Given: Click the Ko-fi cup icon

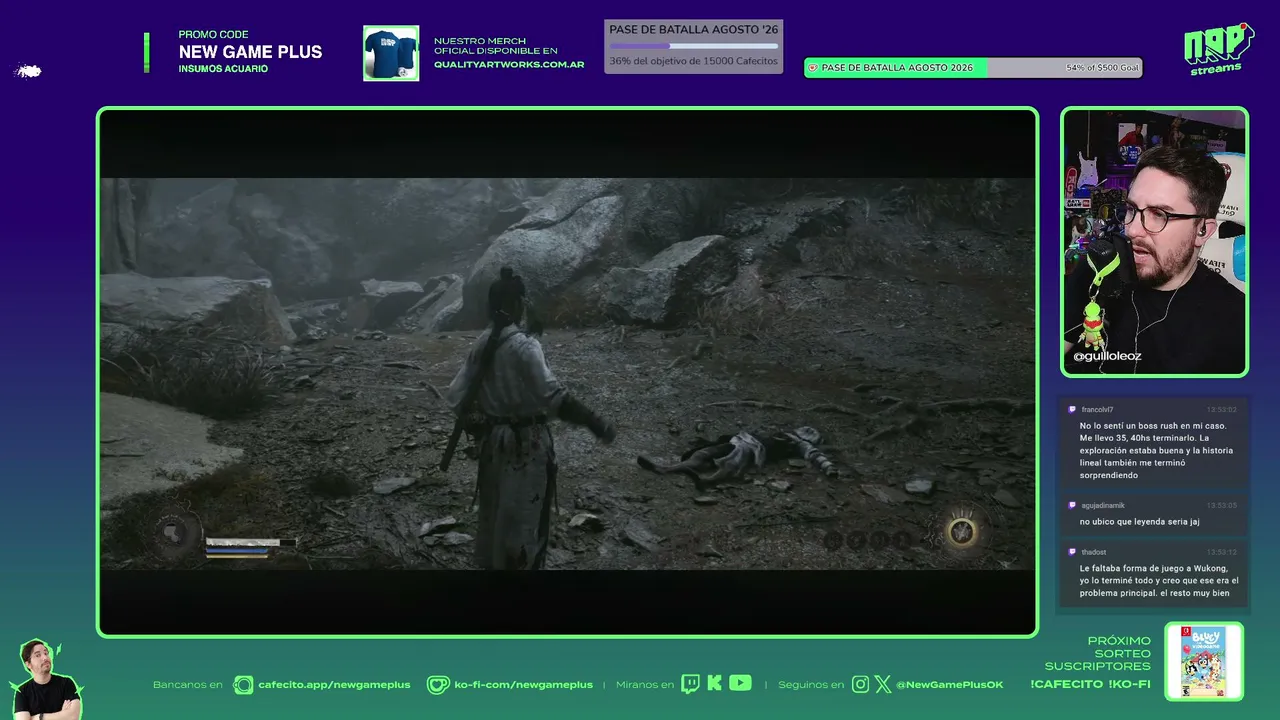Looking at the screenshot, I should pyautogui.click(x=438, y=685).
